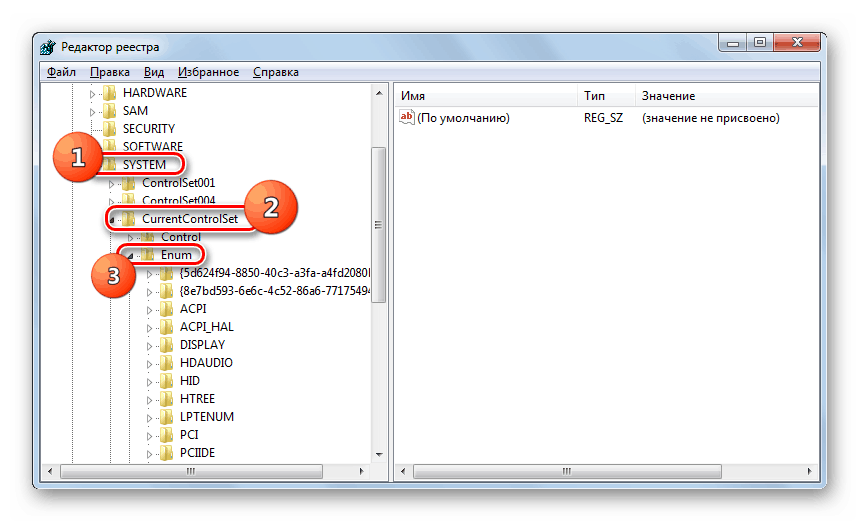Image resolution: width=860 pixels, height=522 pixels.
Task: Click the tree pane scroll down arrow
Action: pos(379,455)
